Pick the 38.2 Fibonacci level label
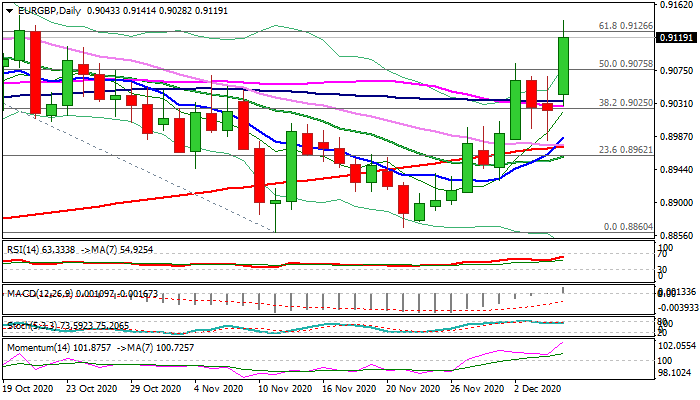 (x=625, y=103)
